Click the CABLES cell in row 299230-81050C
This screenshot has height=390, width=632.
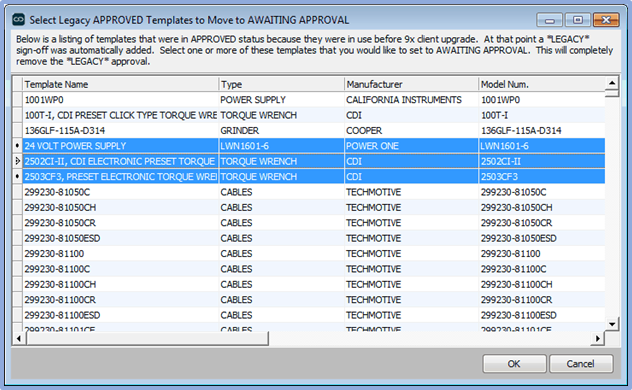pos(281,192)
